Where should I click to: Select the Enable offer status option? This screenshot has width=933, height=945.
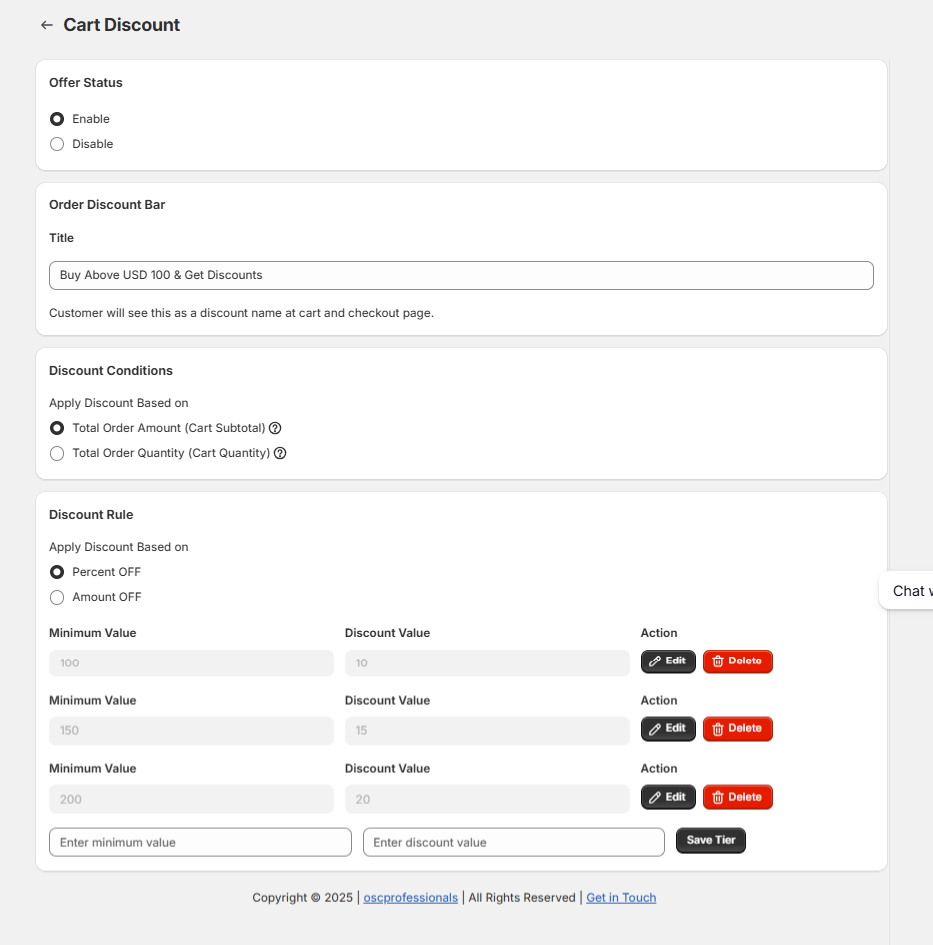57,119
